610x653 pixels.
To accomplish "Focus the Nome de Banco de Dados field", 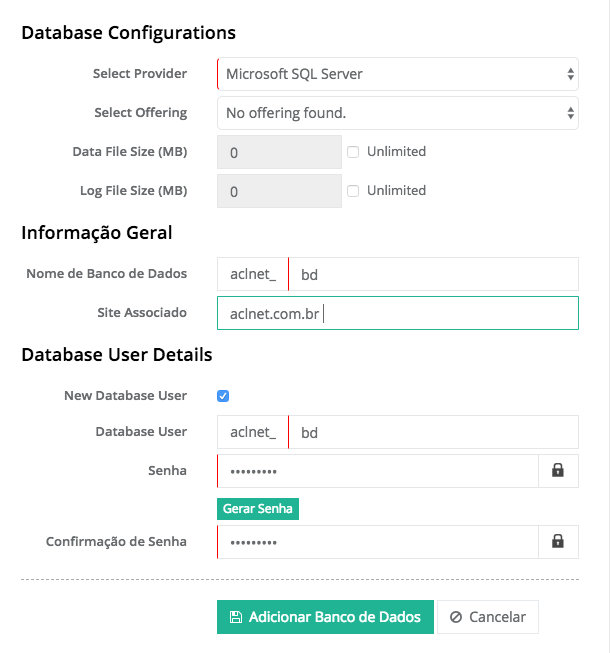I will tap(432, 274).
